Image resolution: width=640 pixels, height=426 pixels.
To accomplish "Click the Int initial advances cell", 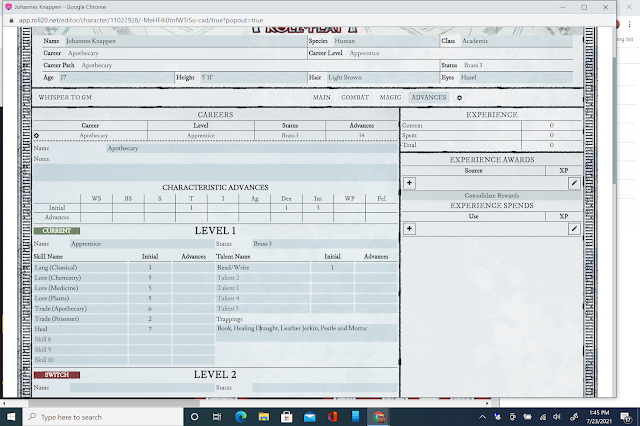I will pos(318,208).
